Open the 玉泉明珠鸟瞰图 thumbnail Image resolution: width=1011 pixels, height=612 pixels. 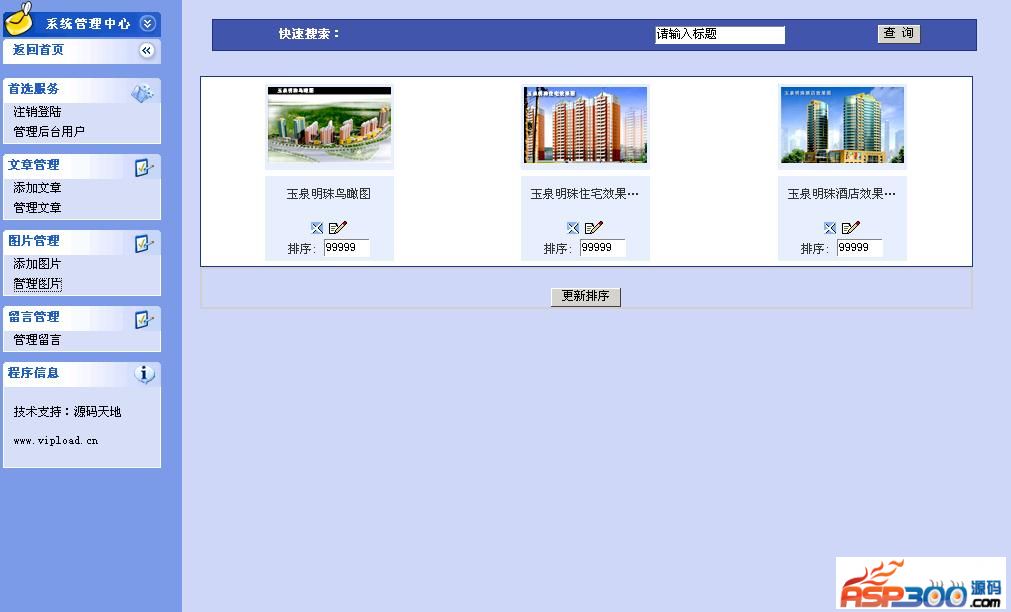pos(329,126)
